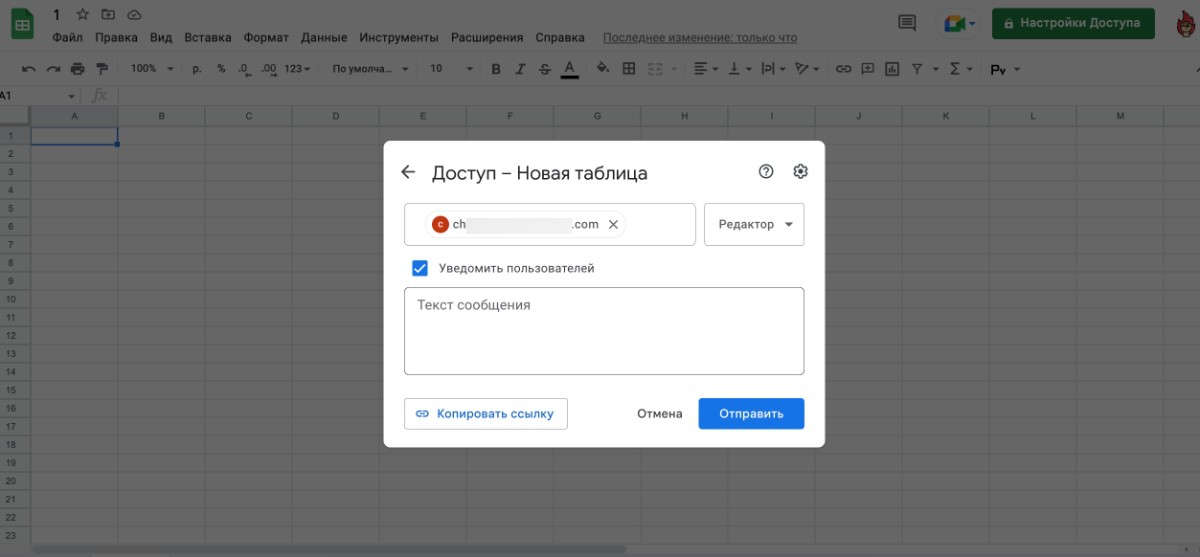
Task: Click Отмена to cancel sharing
Action: [x=660, y=414]
